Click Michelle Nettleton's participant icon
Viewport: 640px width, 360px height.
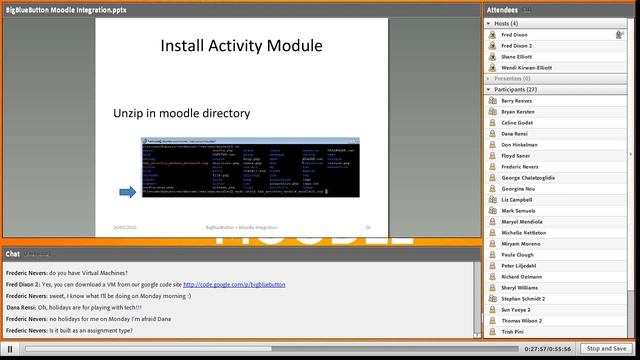point(493,233)
